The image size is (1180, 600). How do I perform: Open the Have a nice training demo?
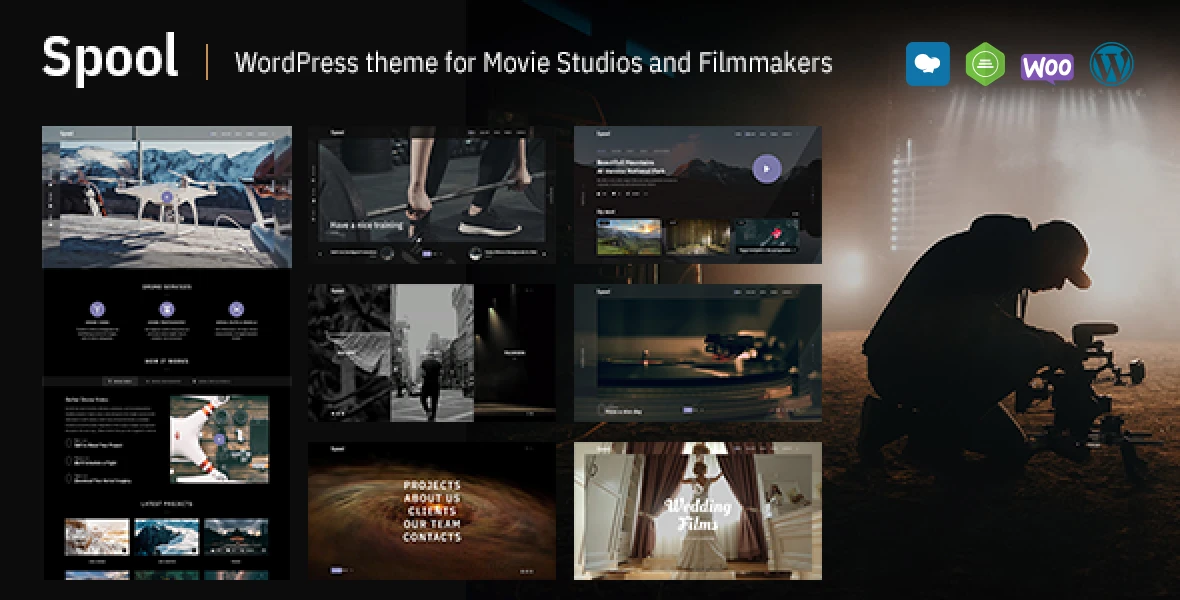(431, 195)
